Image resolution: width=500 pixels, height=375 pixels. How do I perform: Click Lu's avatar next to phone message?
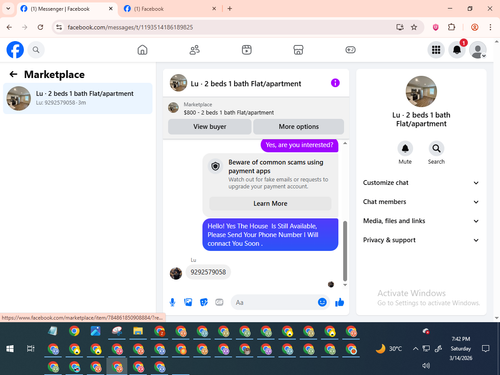tap(176, 273)
